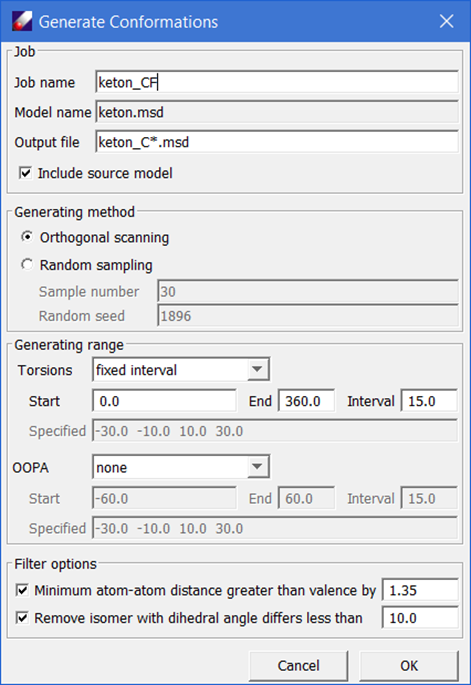Click the OOPA End field 60.0
The width and height of the screenshot is (471, 685).
307,498
